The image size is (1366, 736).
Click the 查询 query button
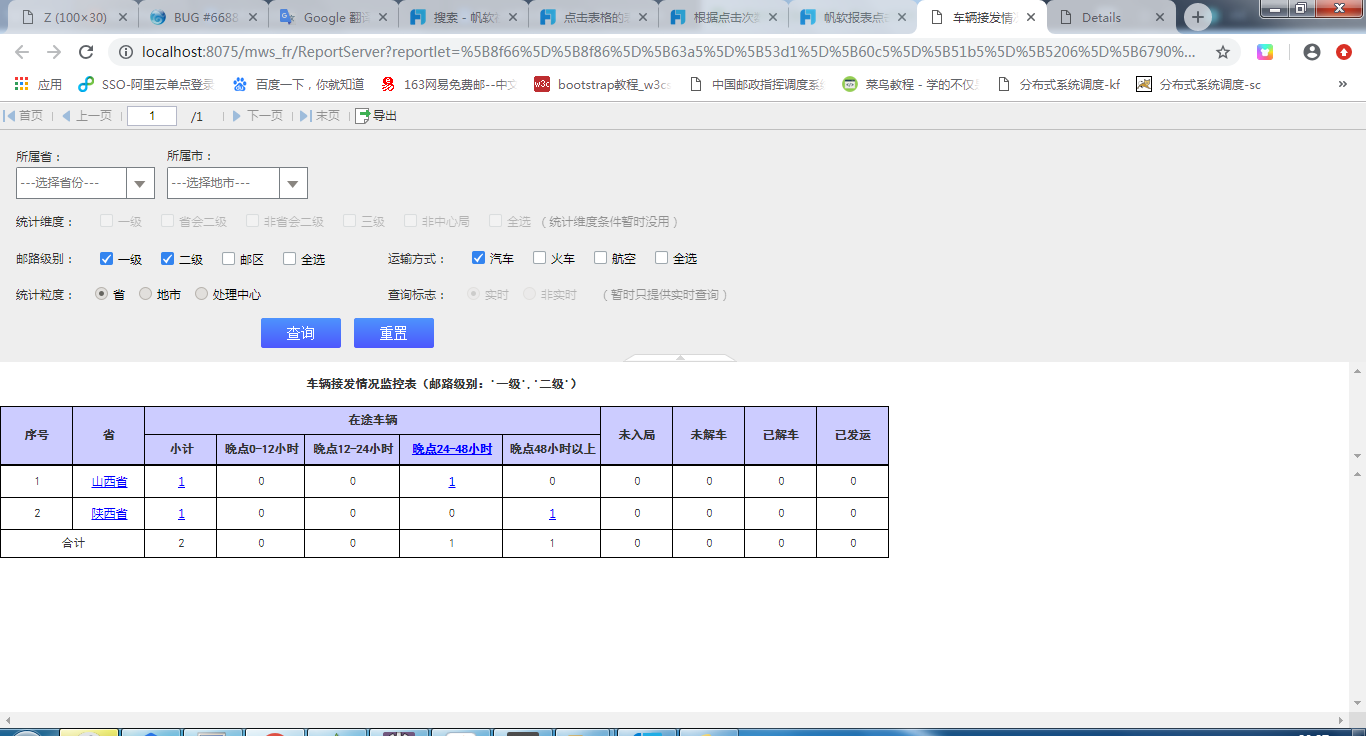pyautogui.click(x=300, y=333)
